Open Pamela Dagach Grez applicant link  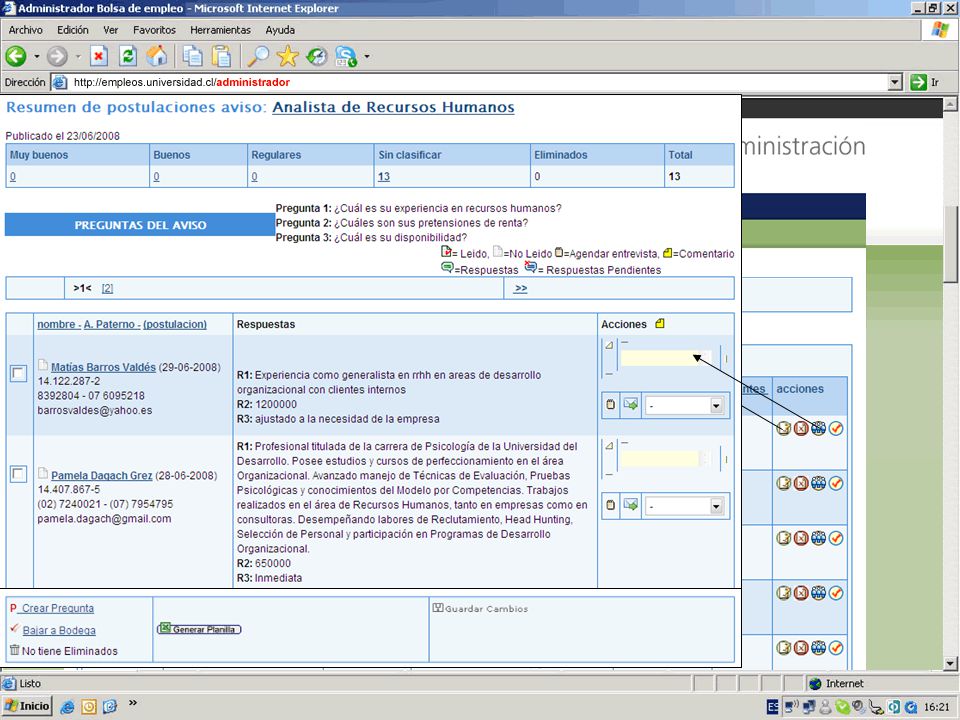[102, 475]
